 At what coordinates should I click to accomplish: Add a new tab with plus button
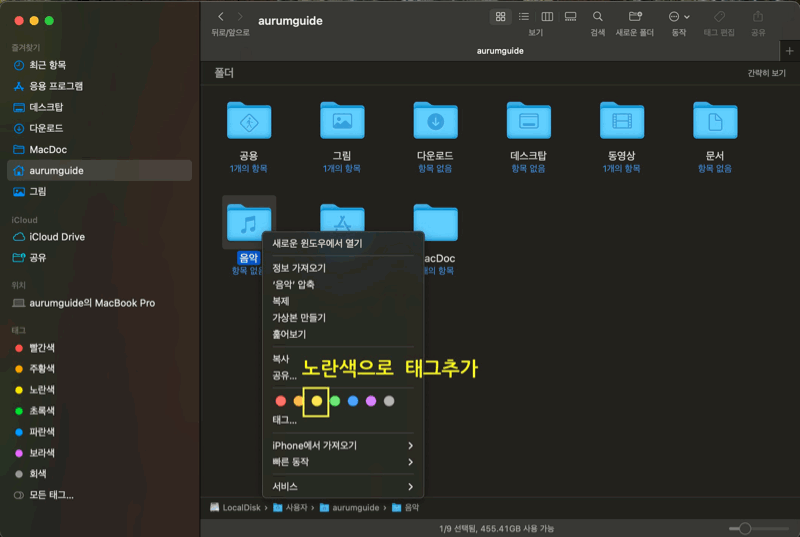[x=789, y=51]
